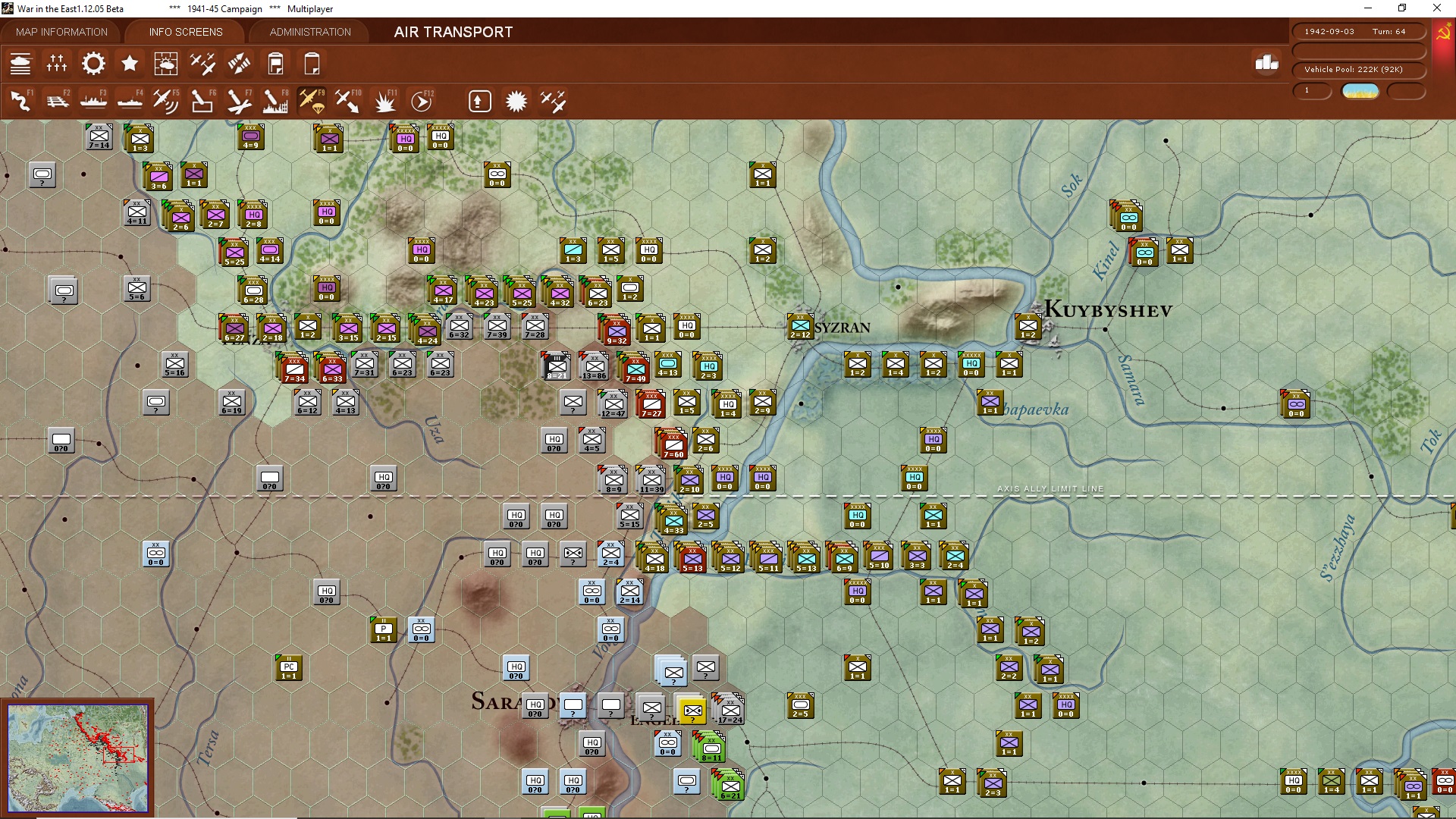Select Bomb city mode F8
1456x819 pixels.
tap(275, 101)
